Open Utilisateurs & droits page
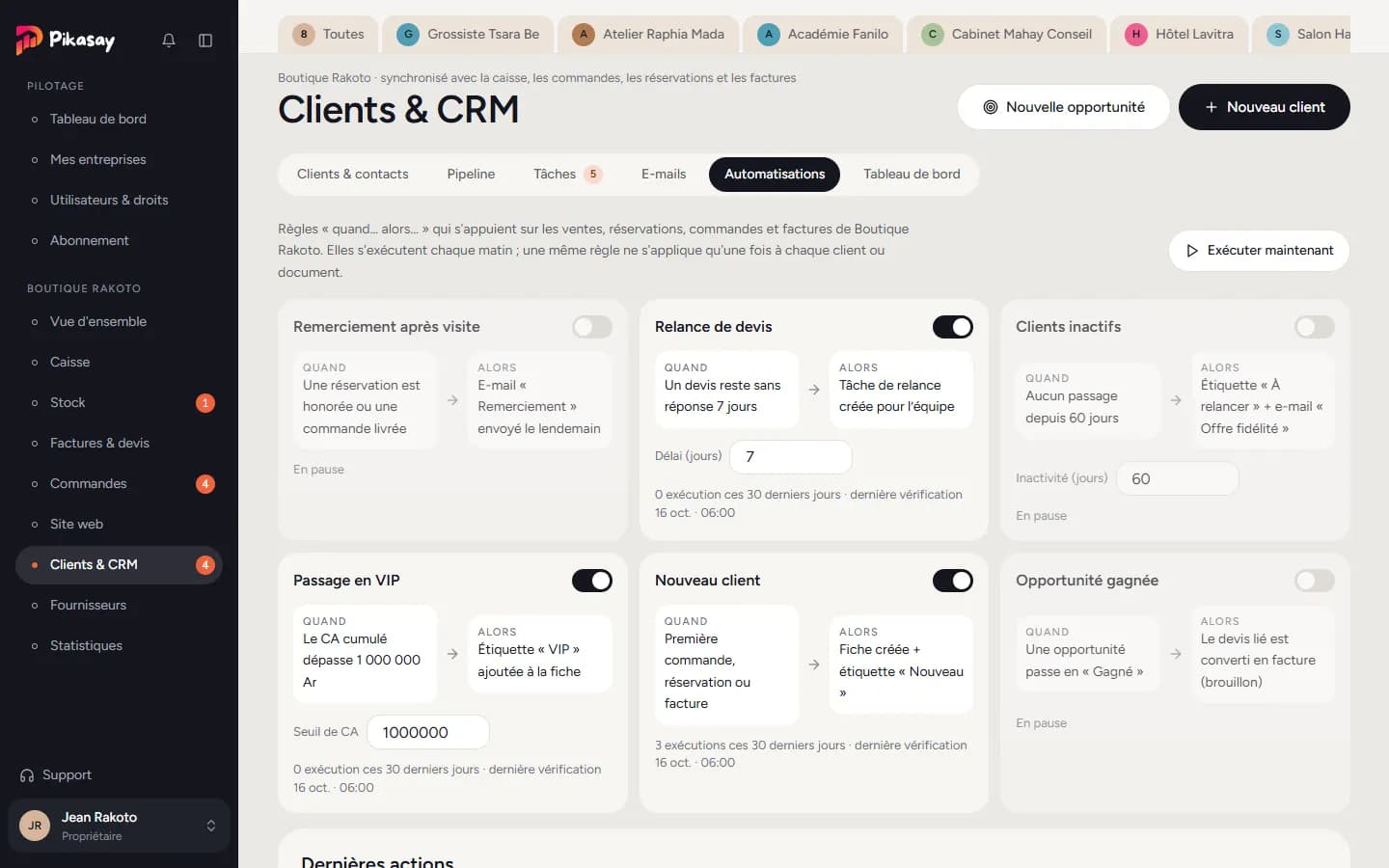This screenshot has width=1389, height=868. (x=119, y=201)
